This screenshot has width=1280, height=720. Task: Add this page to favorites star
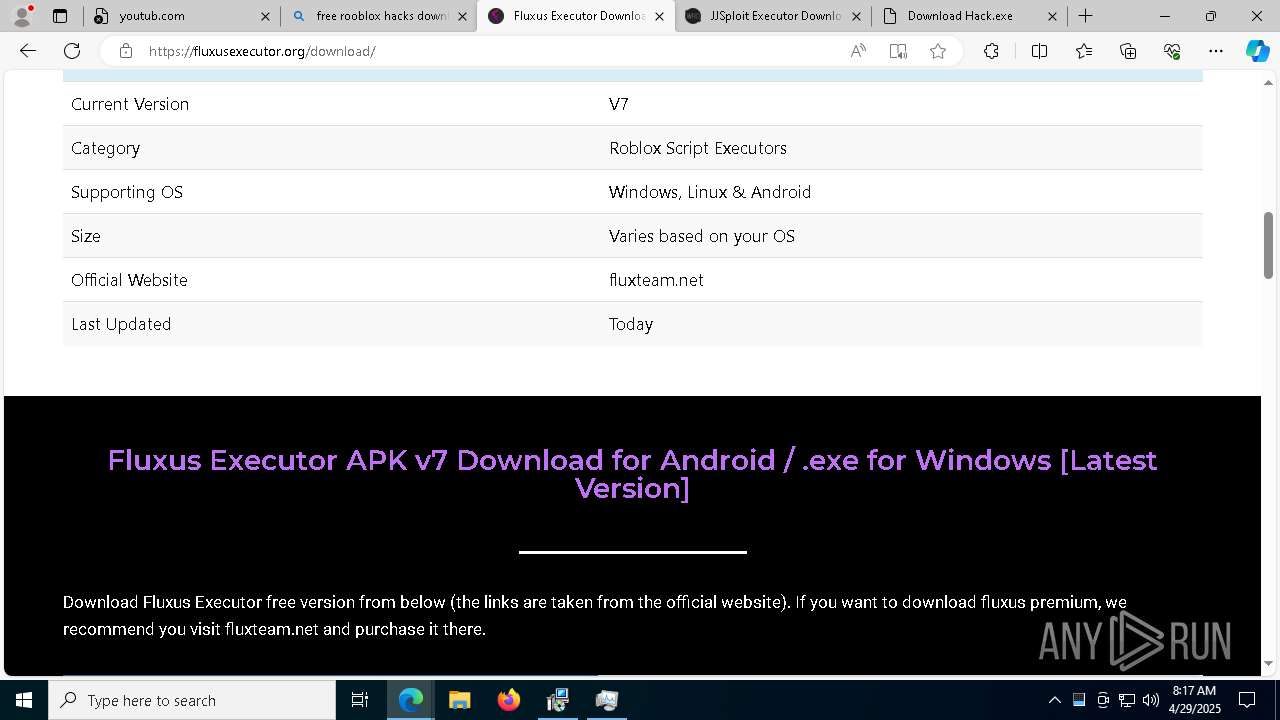938,51
